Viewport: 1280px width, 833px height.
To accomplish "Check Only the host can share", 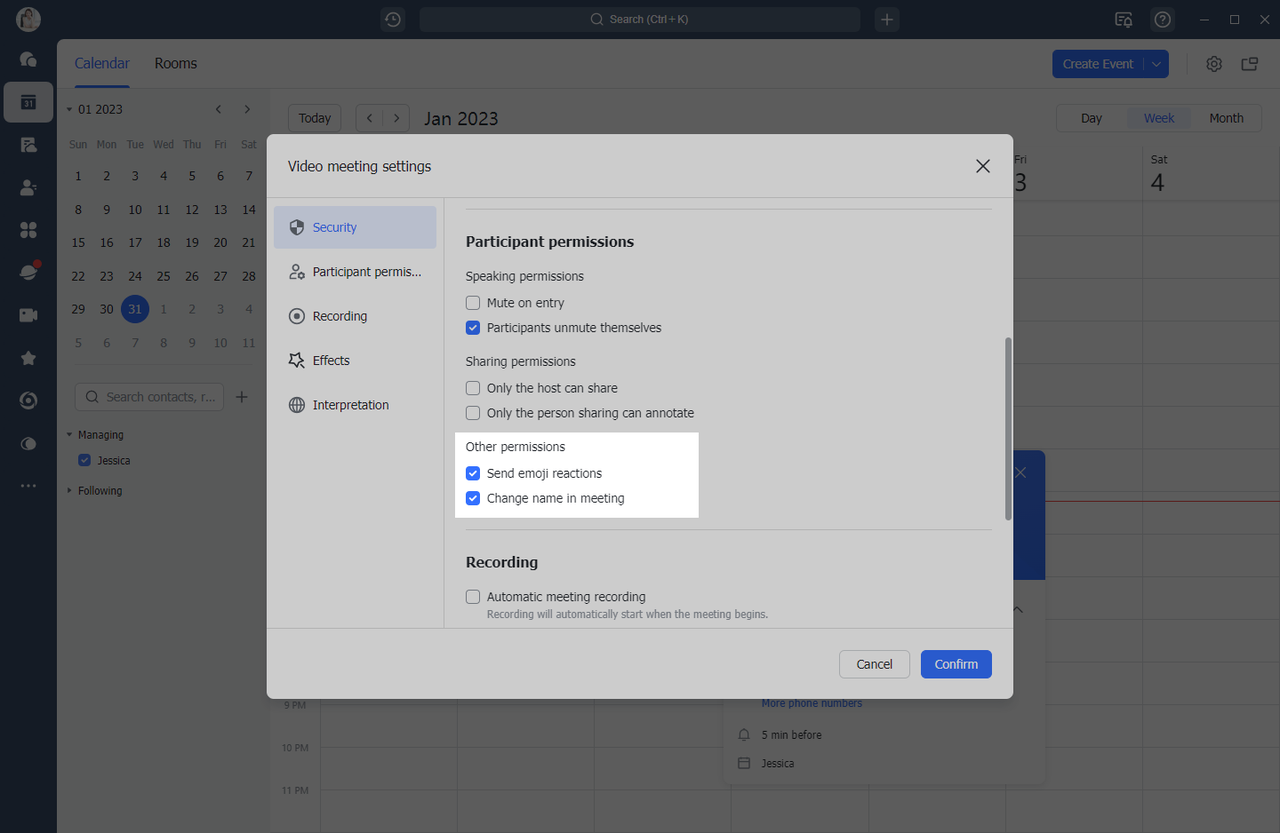I will click(474, 388).
